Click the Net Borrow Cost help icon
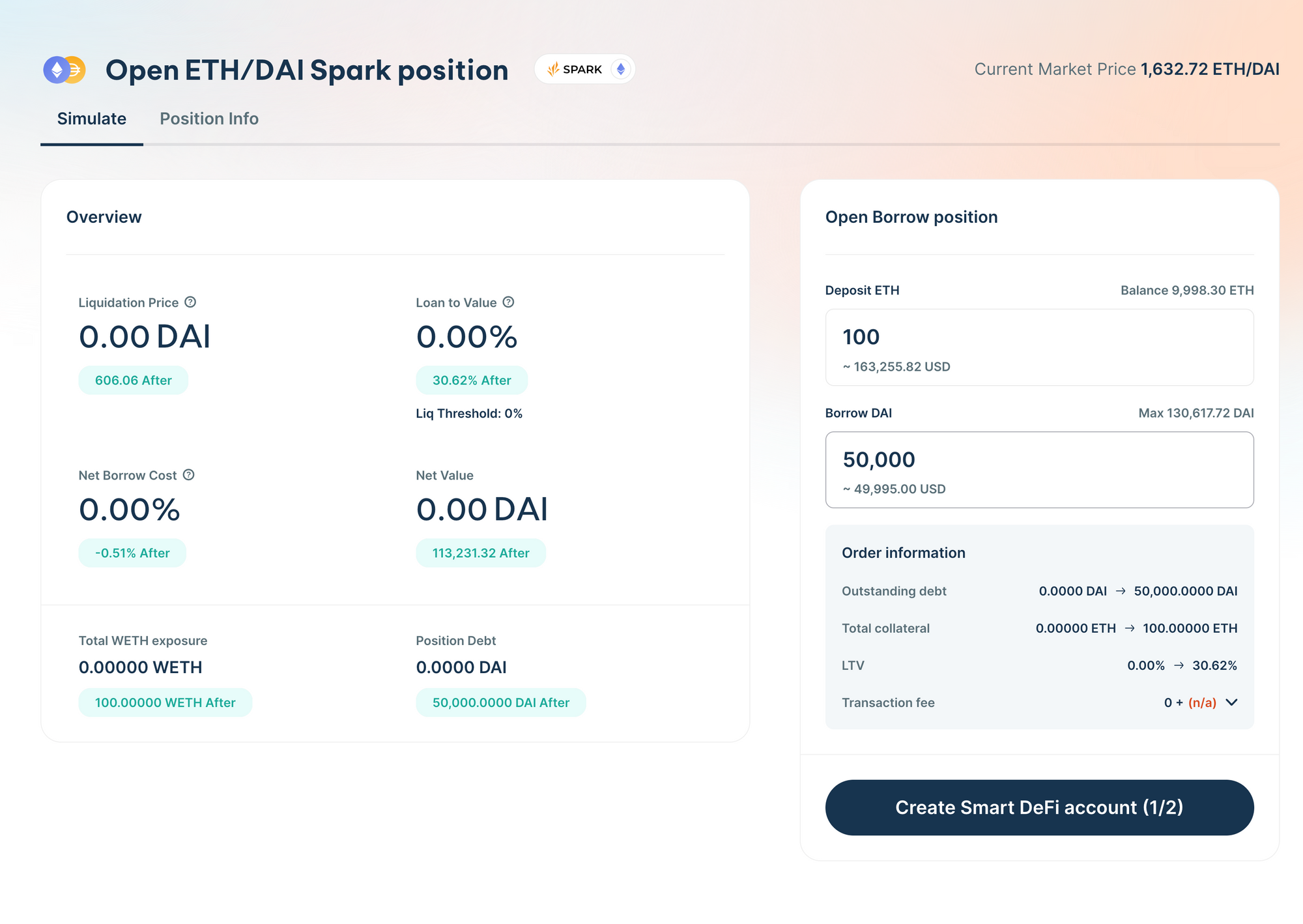This screenshot has width=1303, height=924. [x=189, y=475]
